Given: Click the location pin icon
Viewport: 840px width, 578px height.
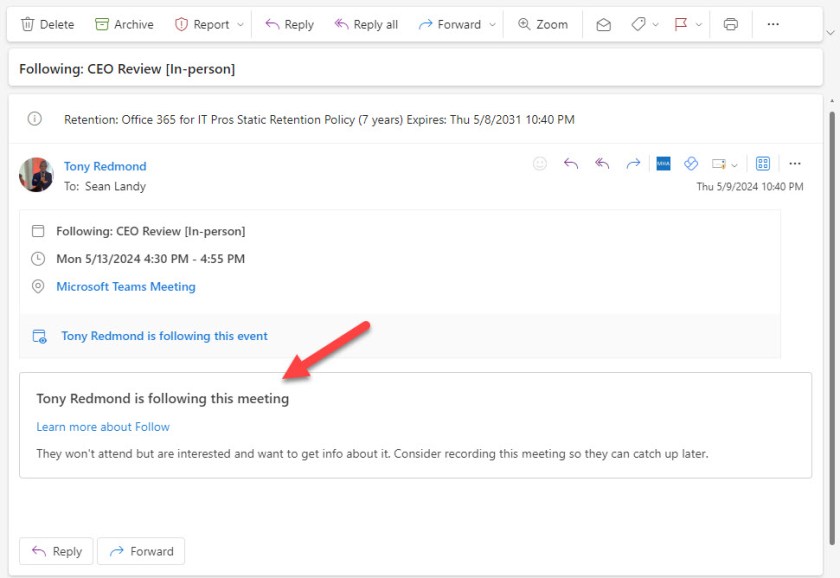Looking at the screenshot, I should 38,287.
